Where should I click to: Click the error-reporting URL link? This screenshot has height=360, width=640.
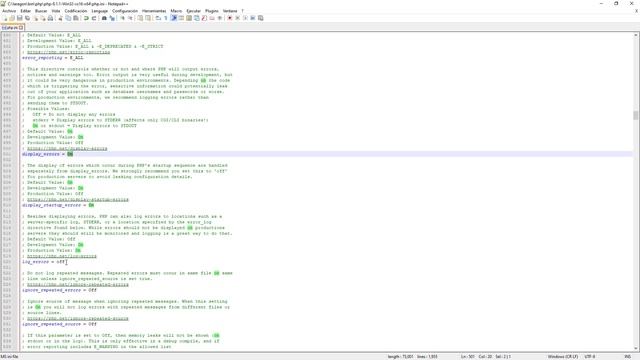pyautogui.click(x=69, y=52)
